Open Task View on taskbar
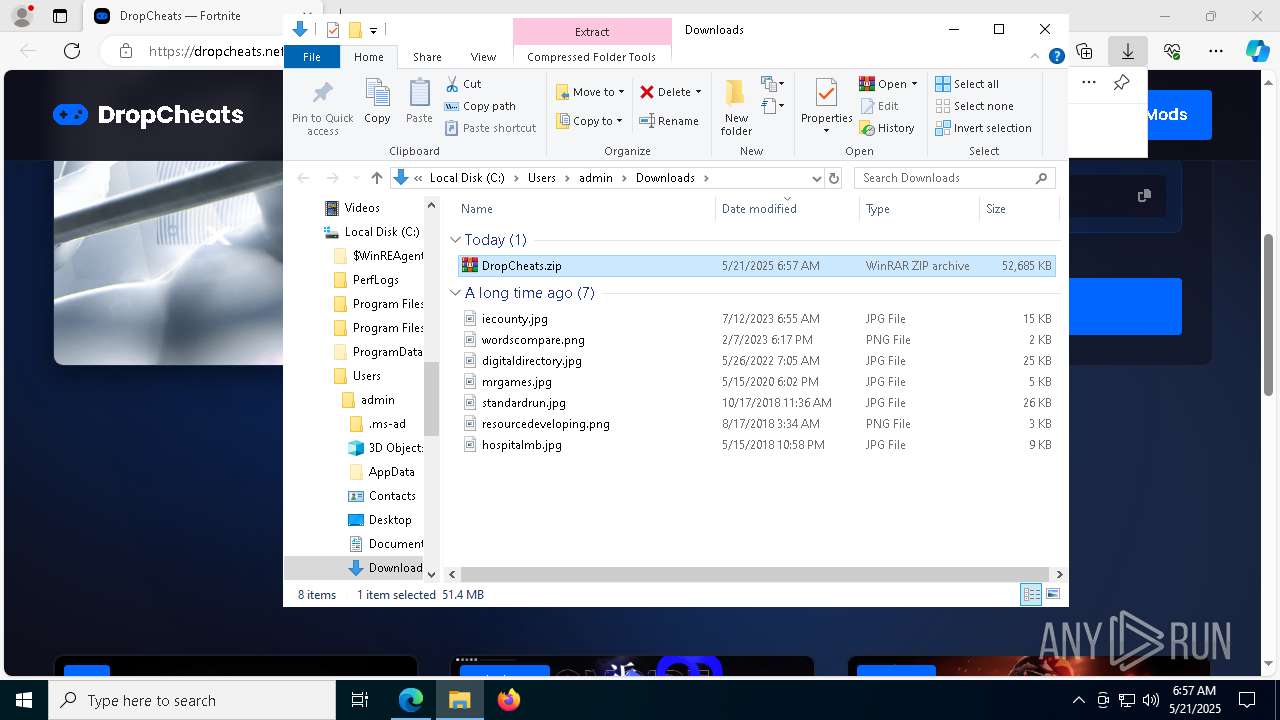The height and width of the screenshot is (720, 1280). coord(360,700)
